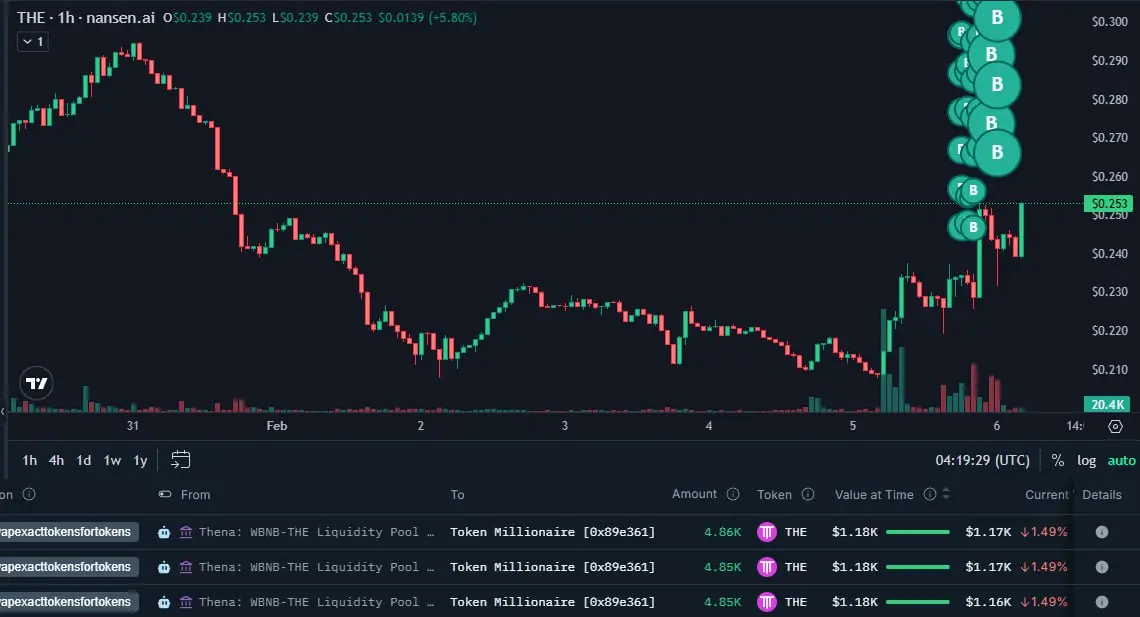Open details icon for the 4.86K THE row
1140x617 pixels.
(x=1102, y=532)
